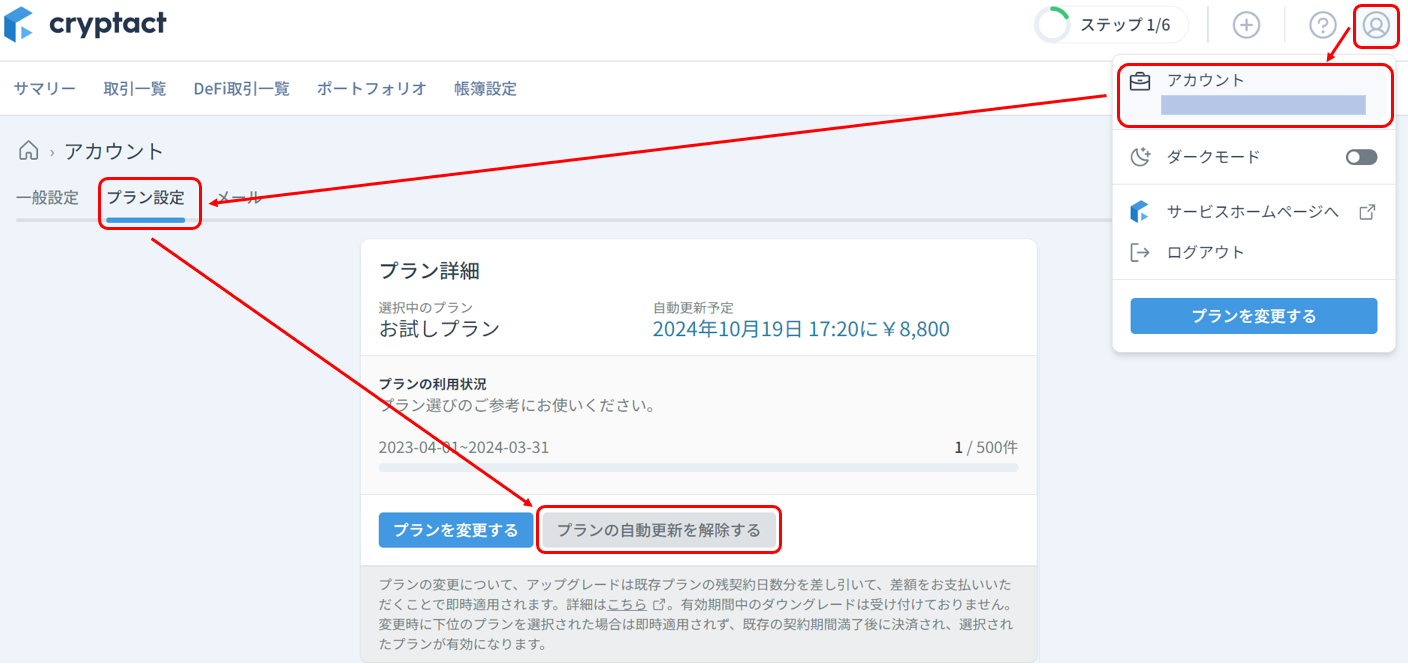Viewport: 1408px width, 664px height.
Task: Toggle the ダークモード switch
Action: pyautogui.click(x=1361, y=157)
